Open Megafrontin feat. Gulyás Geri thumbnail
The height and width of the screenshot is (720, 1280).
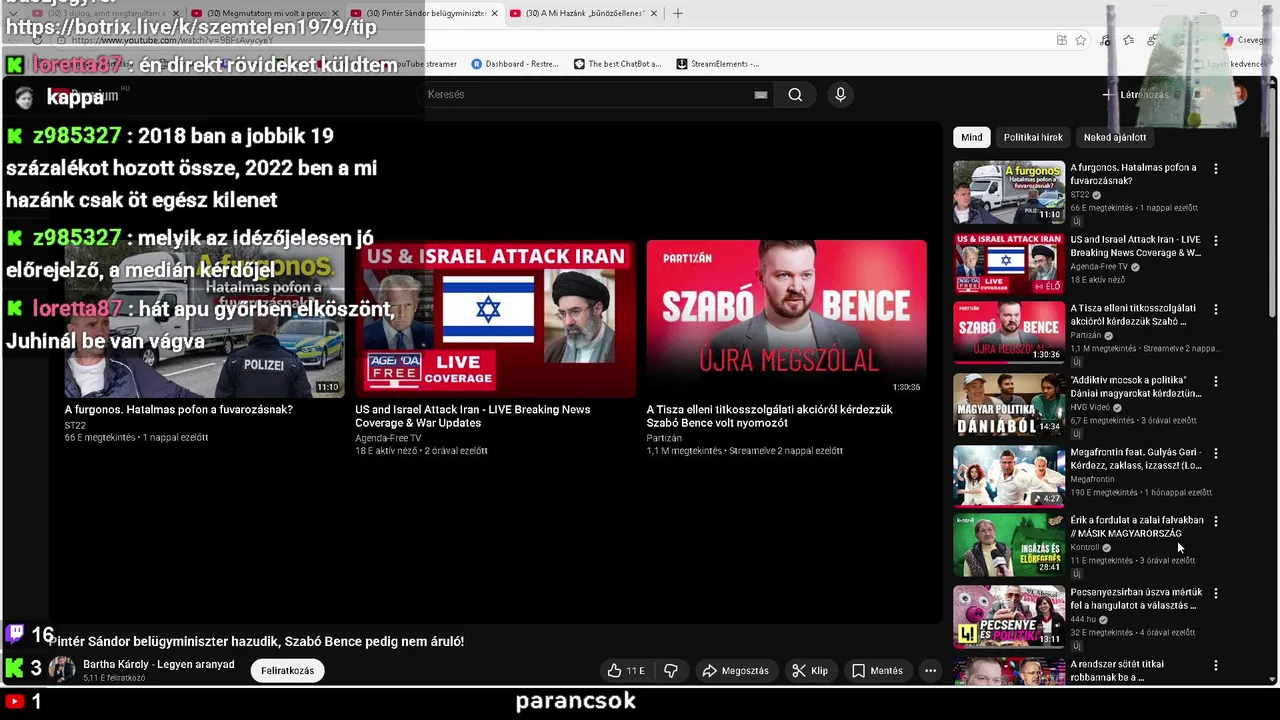coord(1009,476)
